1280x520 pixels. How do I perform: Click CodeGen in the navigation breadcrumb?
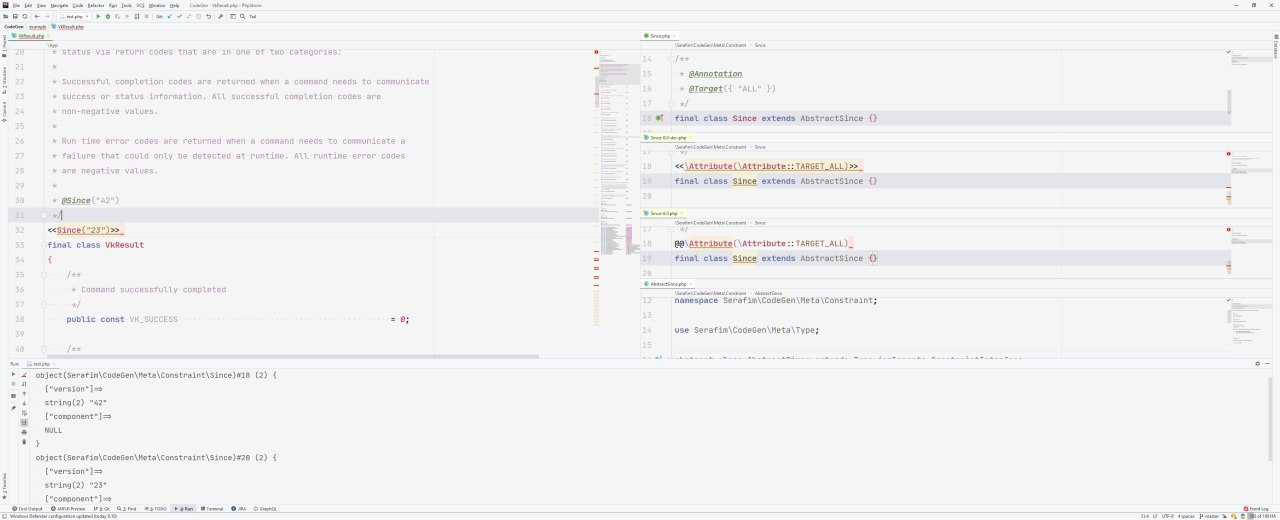click(14, 26)
